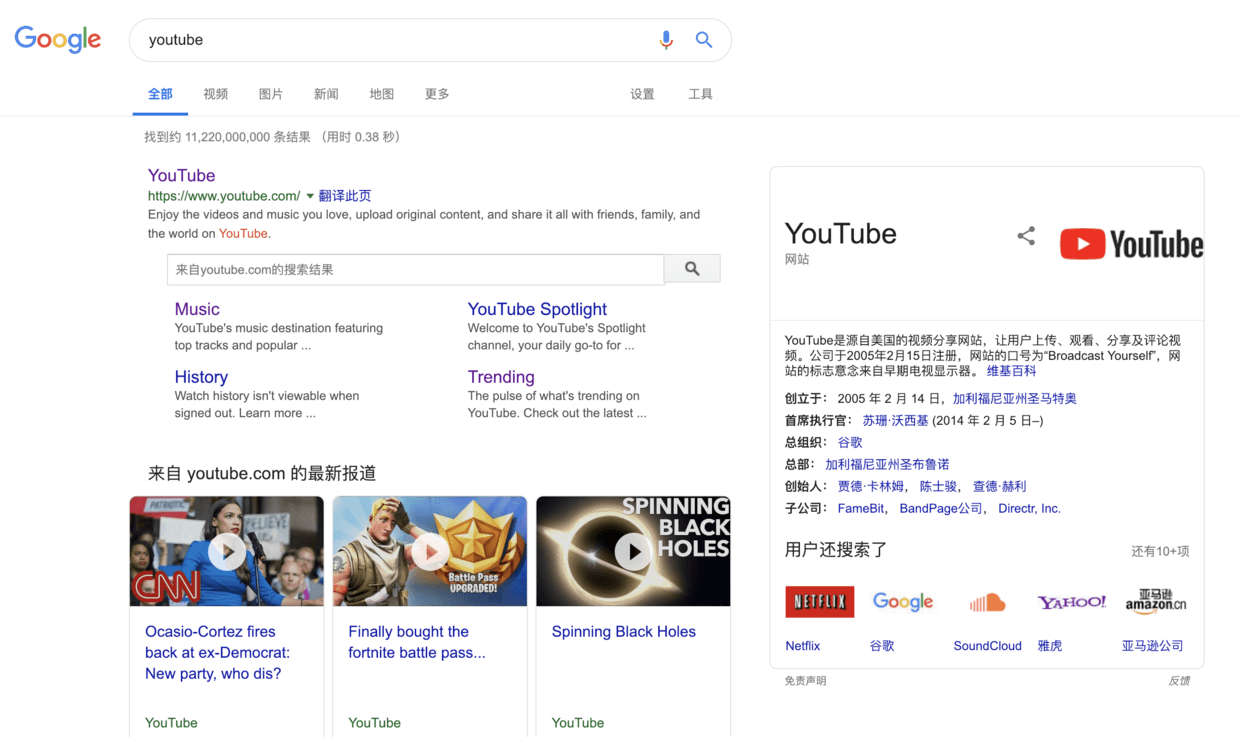
Task: Click the YouTube logo in knowledge panel
Action: [1131, 244]
